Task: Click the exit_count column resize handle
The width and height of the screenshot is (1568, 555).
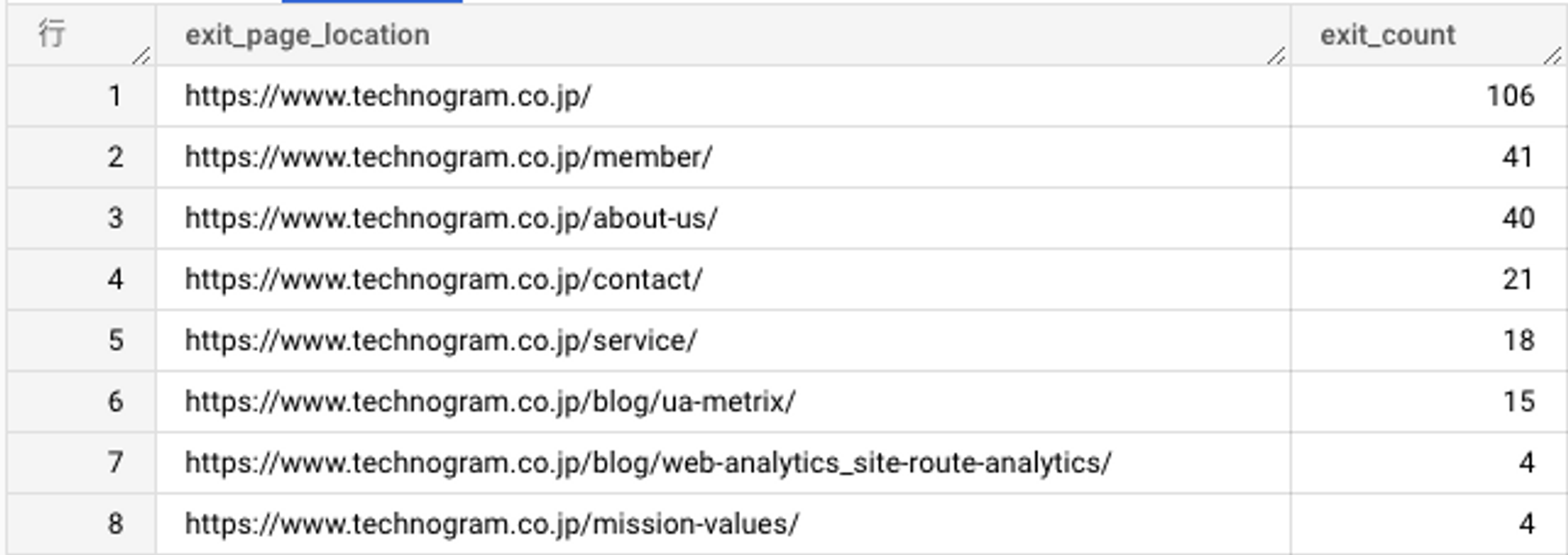Action: (x=1552, y=56)
